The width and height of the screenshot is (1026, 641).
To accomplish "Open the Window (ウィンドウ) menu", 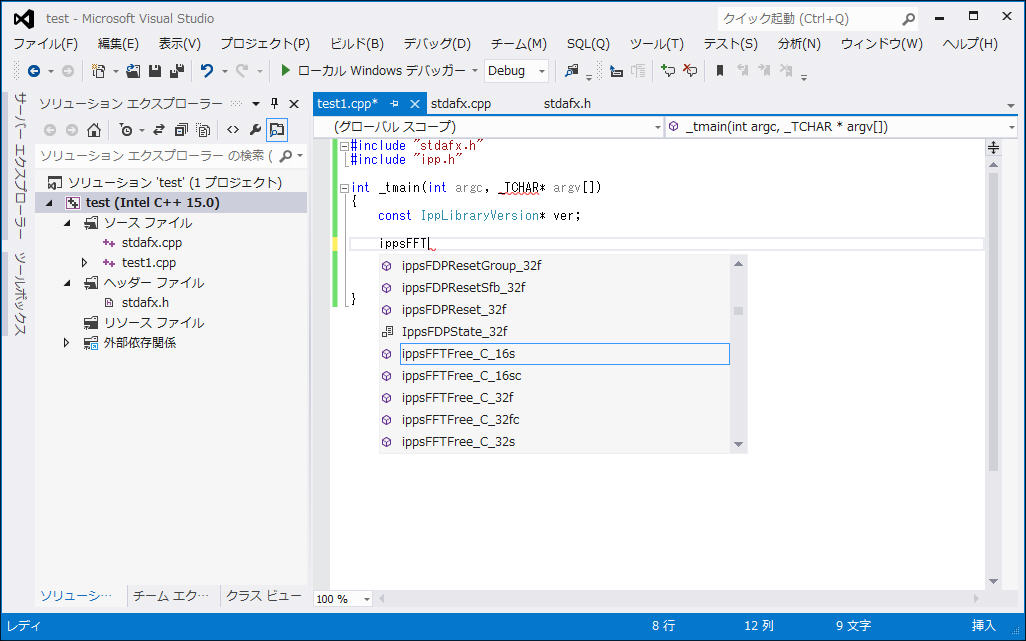I will [882, 44].
